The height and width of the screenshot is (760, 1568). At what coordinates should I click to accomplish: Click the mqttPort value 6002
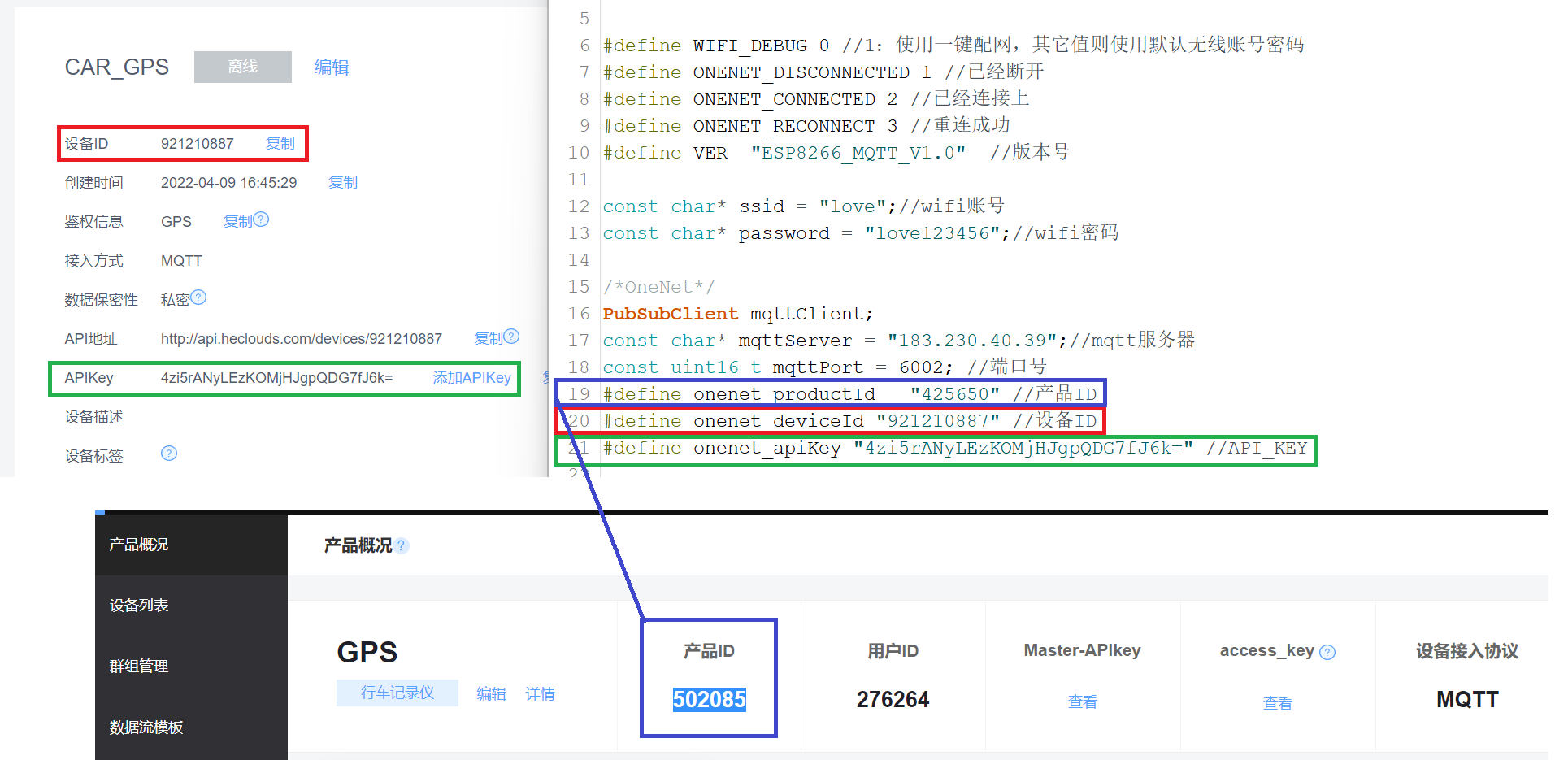point(922,367)
